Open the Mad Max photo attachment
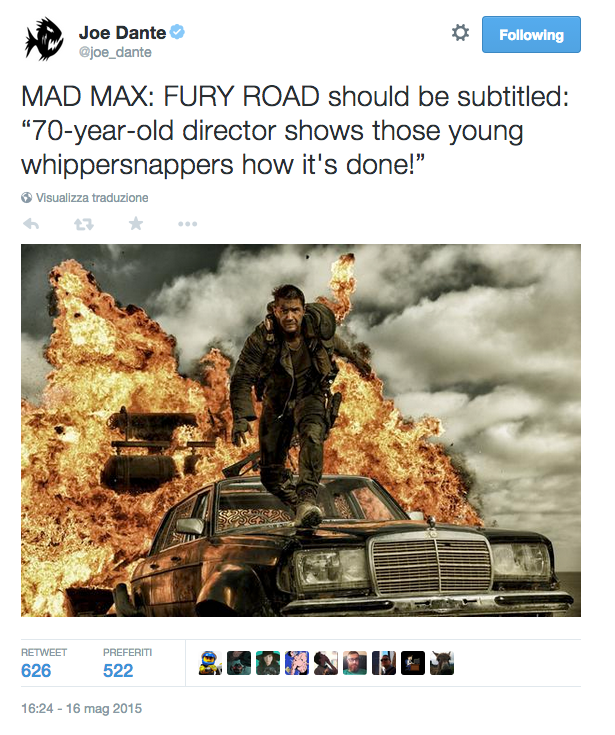The height and width of the screenshot is (735, 615). (x=301, y=430)
